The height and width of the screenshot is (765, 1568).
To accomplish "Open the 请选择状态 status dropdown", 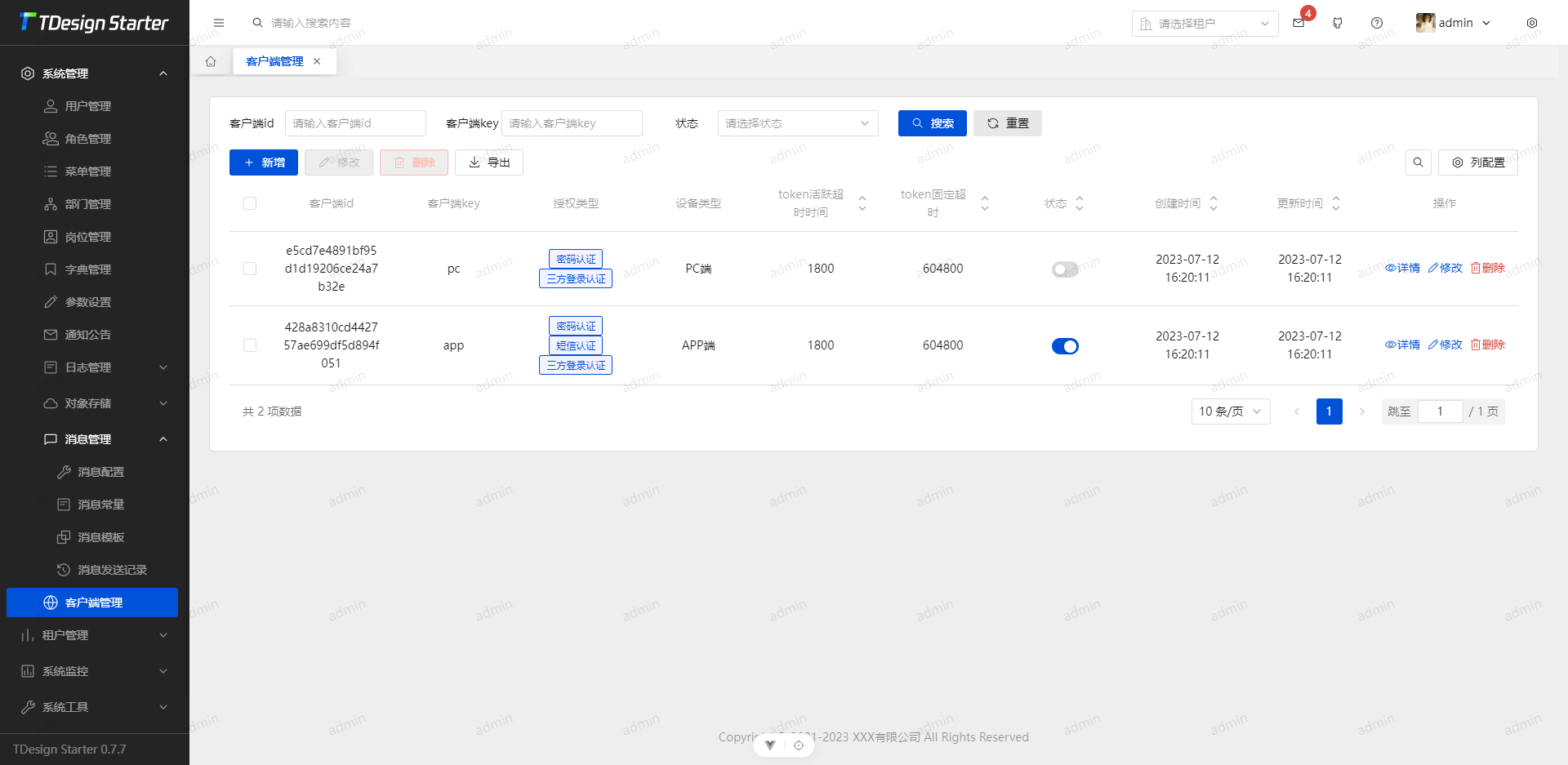I will [797, 123].
